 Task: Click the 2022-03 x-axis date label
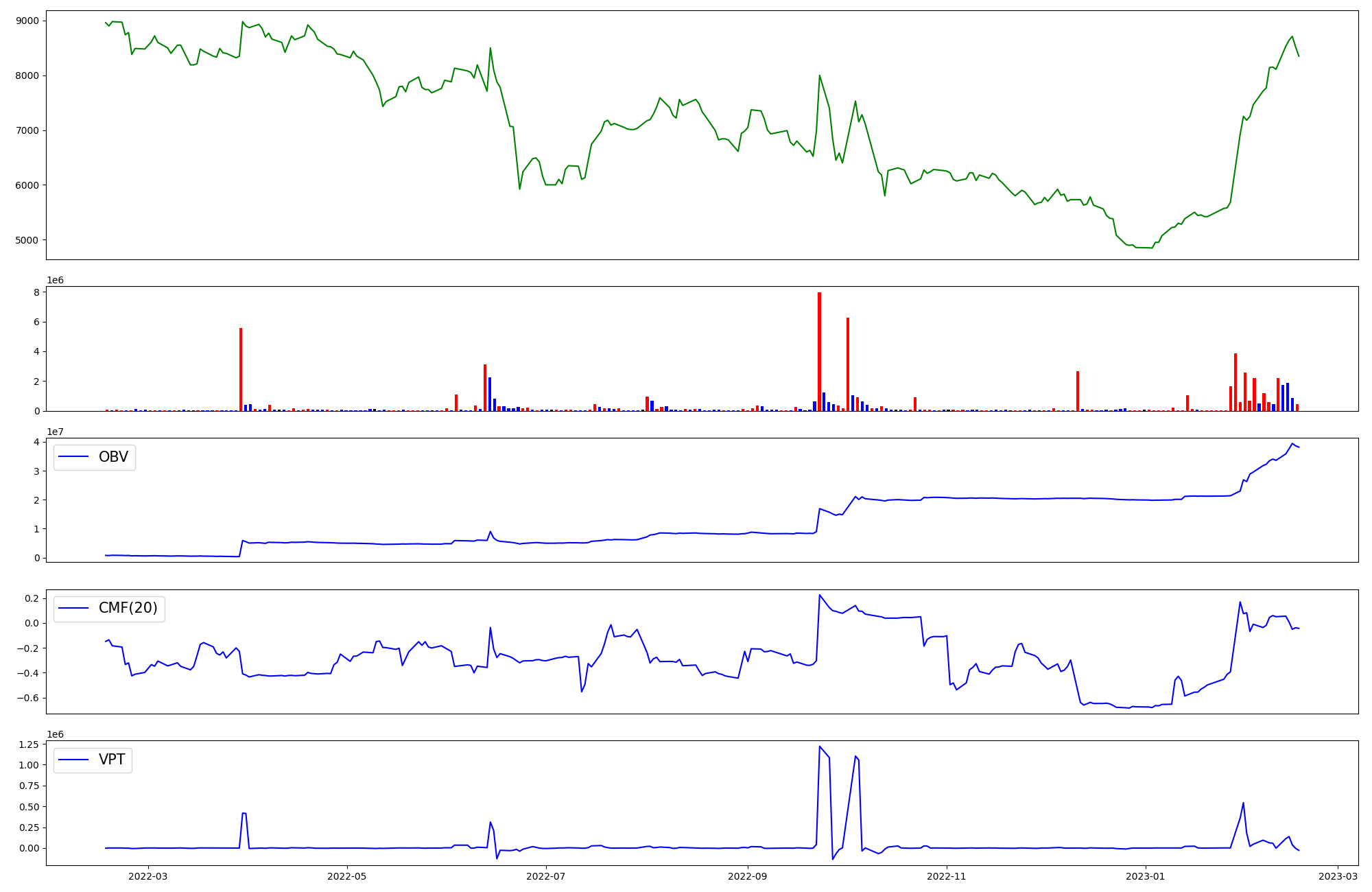(x=147, y=876)
